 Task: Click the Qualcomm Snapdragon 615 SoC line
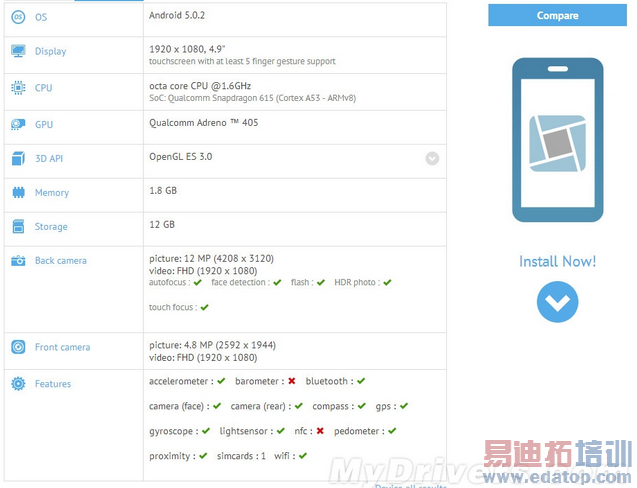coord(252,98)
